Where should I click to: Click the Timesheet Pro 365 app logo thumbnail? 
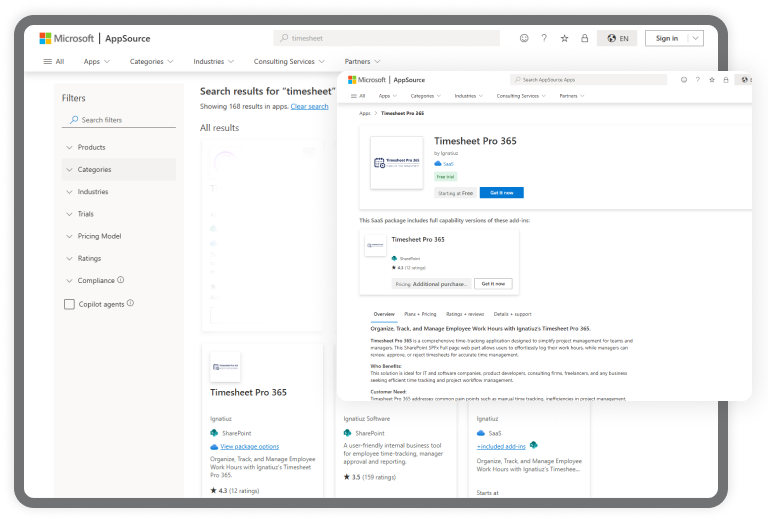coord(397,163)
